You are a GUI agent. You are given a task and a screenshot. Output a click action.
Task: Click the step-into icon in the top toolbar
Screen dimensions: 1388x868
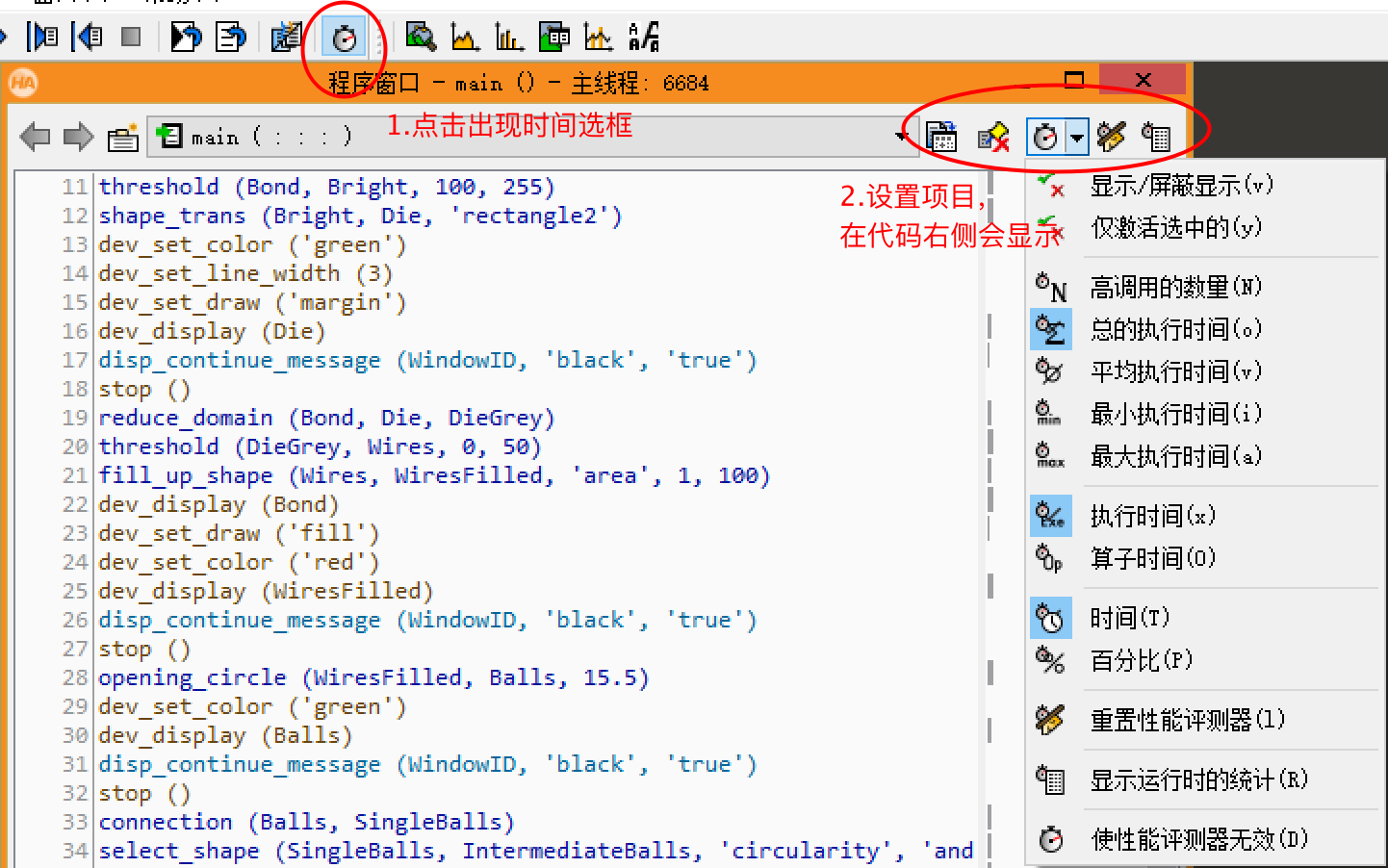click(42, 38)
